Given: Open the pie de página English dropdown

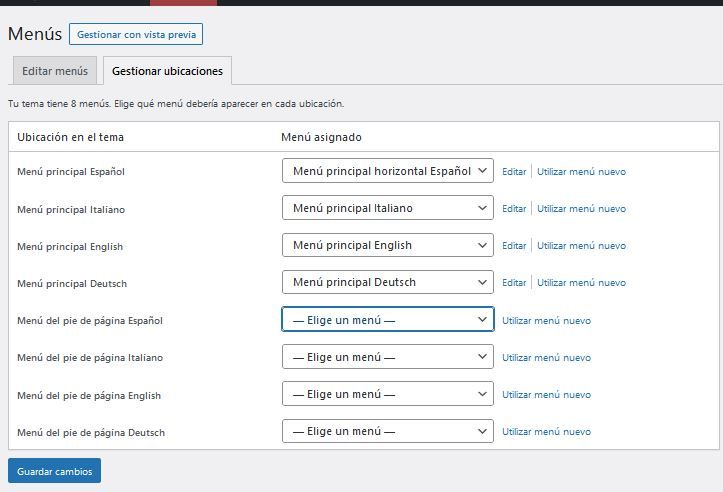Looking at the screenshot, I should [x=388, y=394].
